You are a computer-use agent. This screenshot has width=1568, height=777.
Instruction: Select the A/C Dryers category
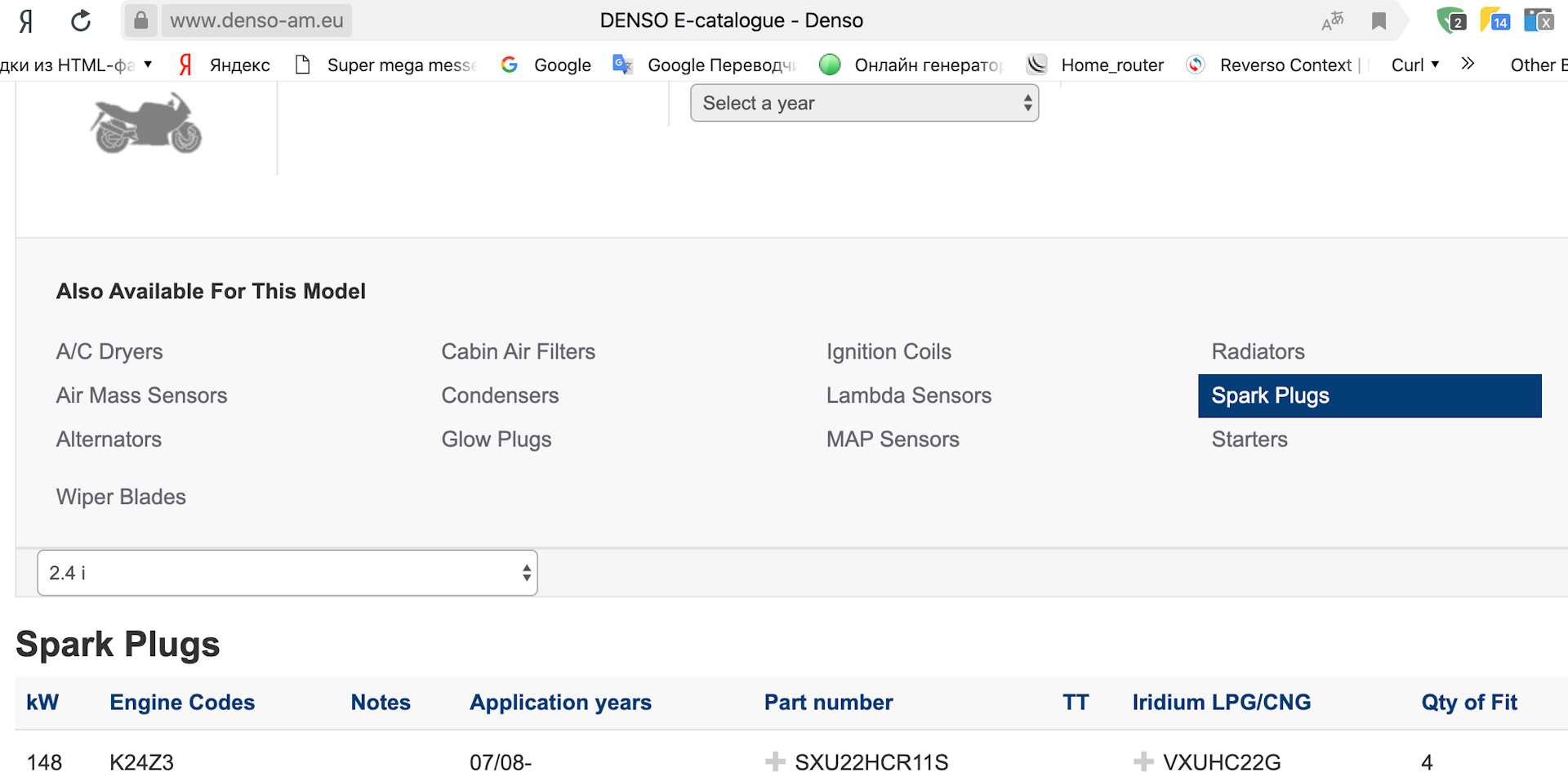109,351
